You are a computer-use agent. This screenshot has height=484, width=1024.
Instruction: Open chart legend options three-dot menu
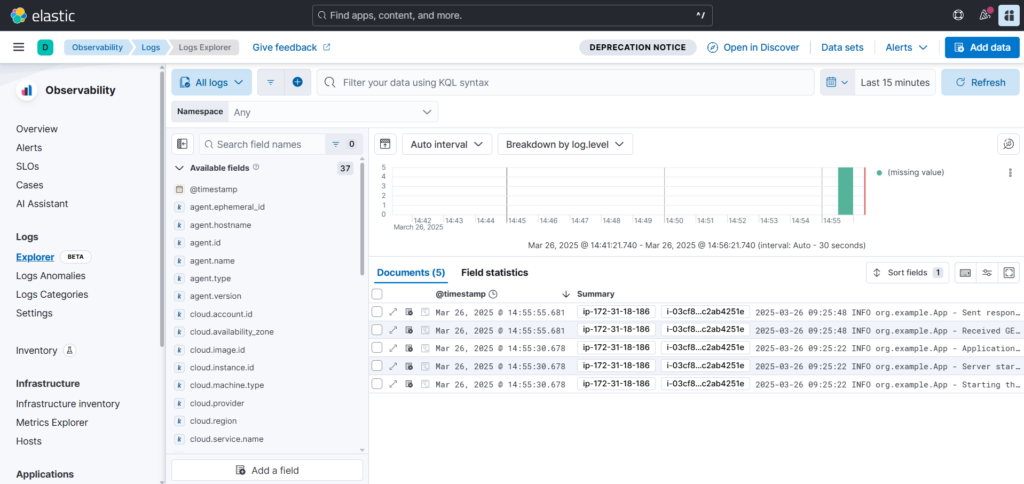point(1011,172)
